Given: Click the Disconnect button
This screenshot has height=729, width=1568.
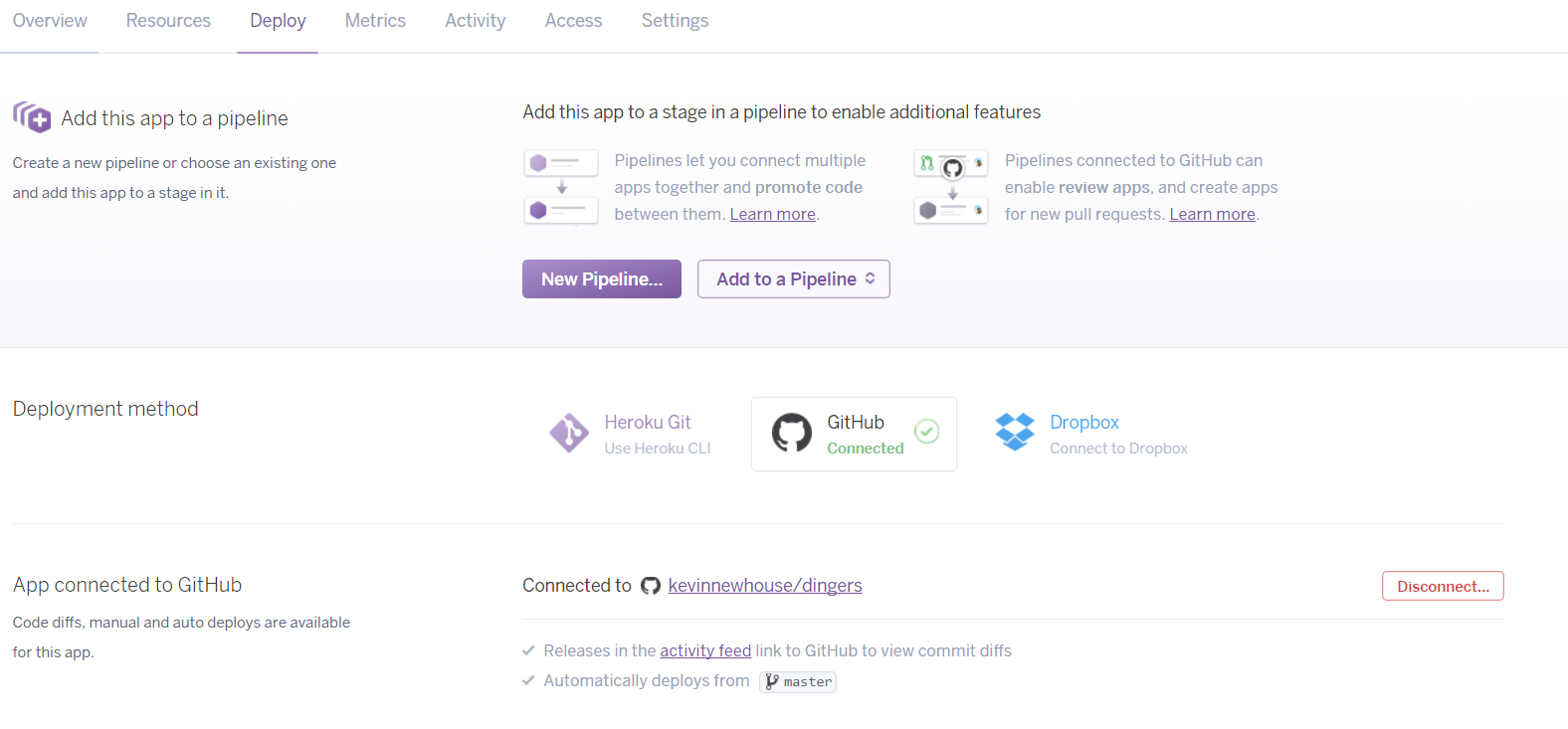Looking at the screenshot, I should (x=1443, y=586).
